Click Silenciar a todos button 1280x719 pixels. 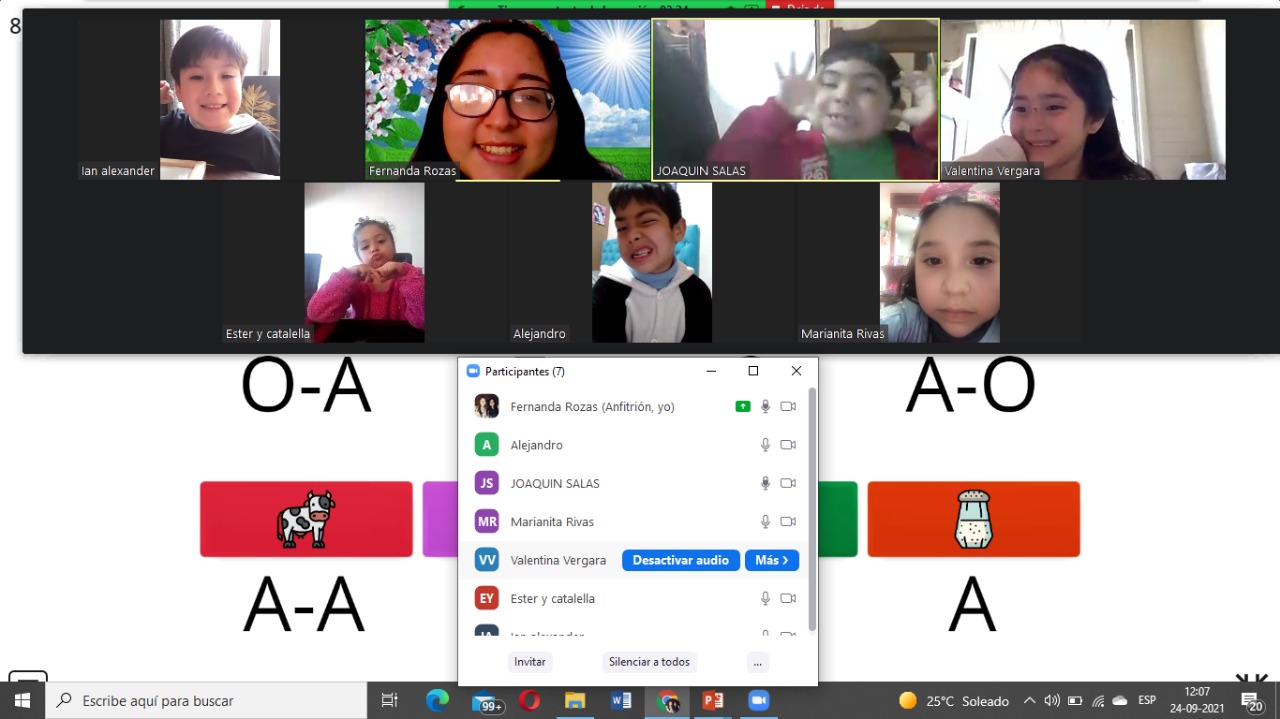click(x=649, y=662)
